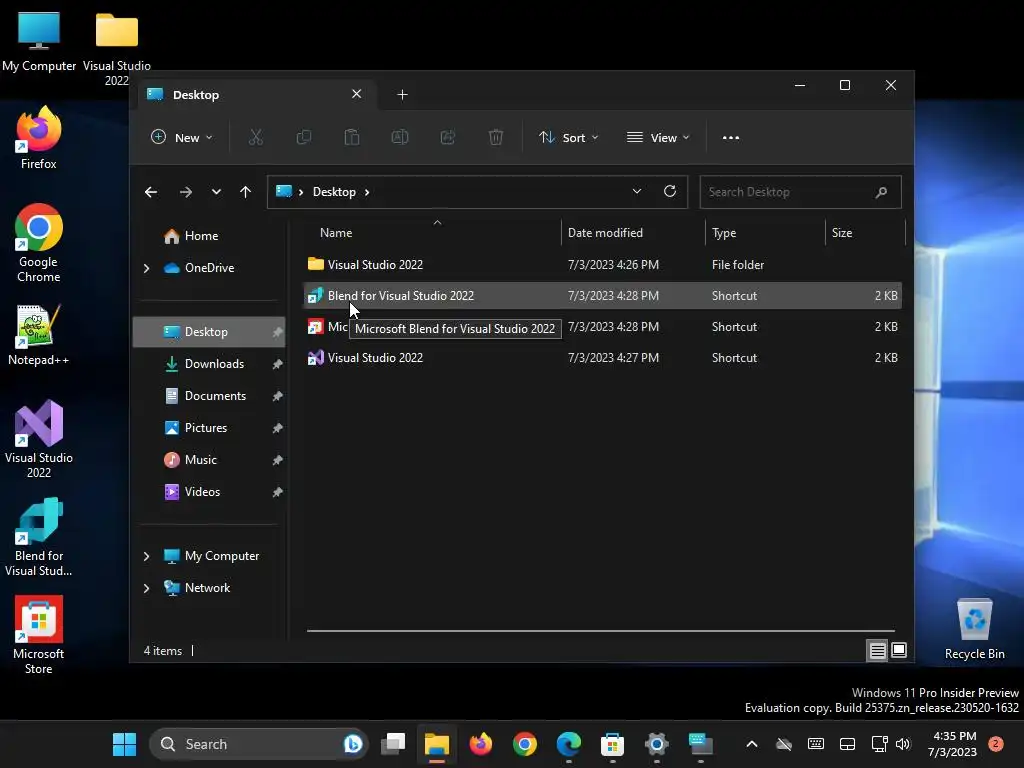Click the Share icon in toolbar
Image resolution: width=1024 pixels, height=768 pixels.
(x=448, y=137)
